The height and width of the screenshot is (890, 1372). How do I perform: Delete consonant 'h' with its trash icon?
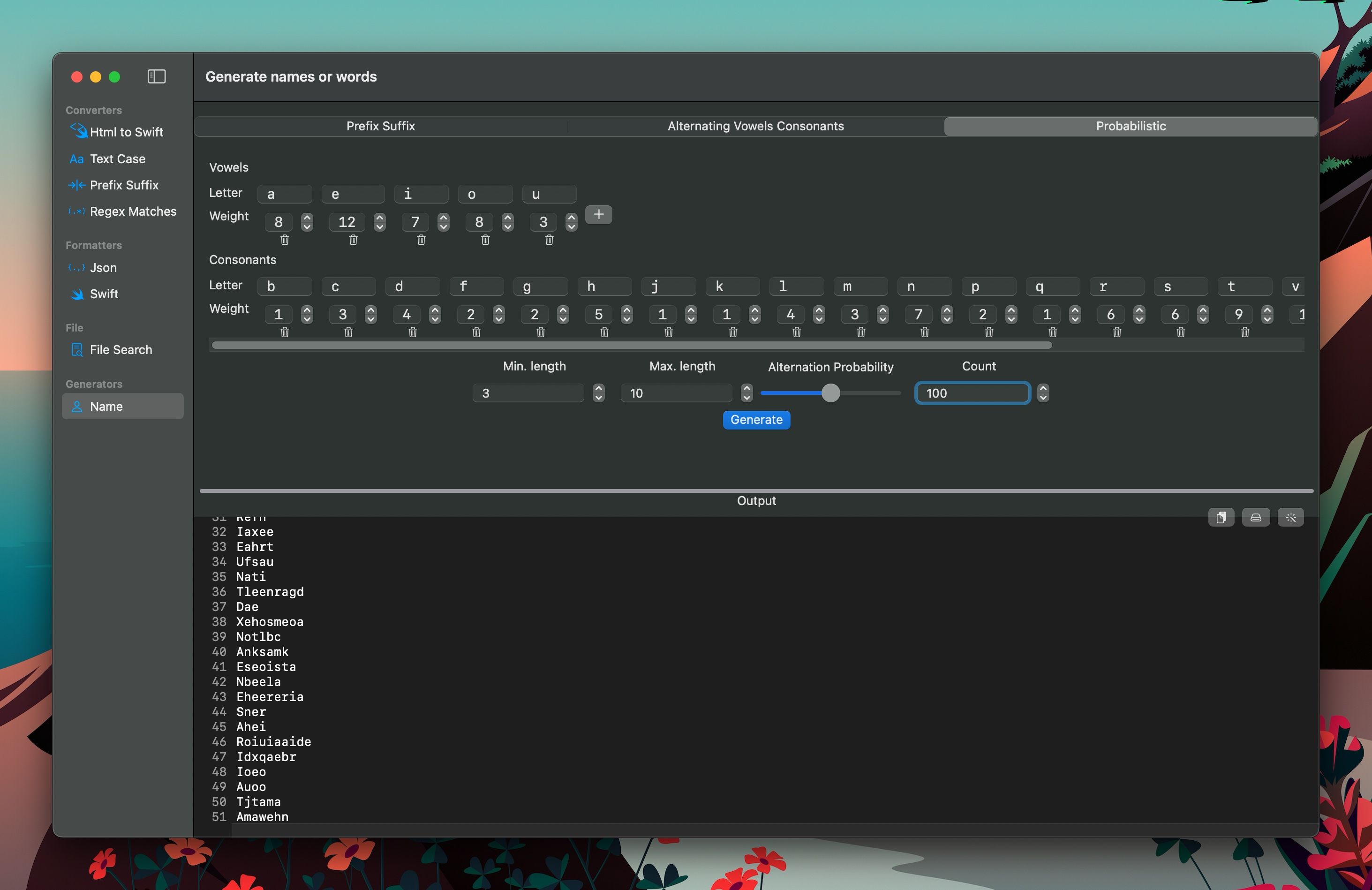click(605, 332)
